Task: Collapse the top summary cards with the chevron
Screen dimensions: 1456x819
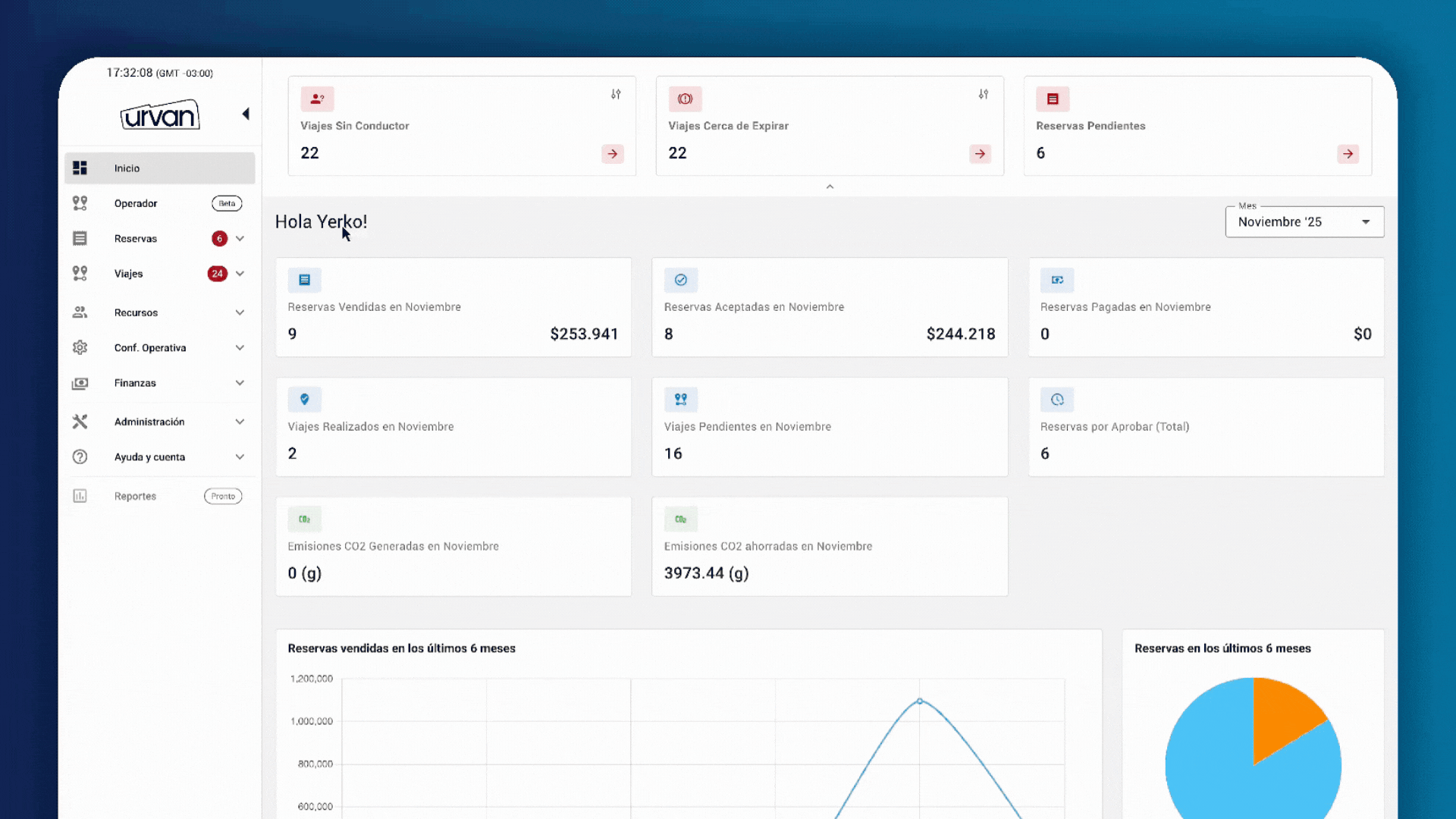Action: pyautogui.click(x=830, y=187)
